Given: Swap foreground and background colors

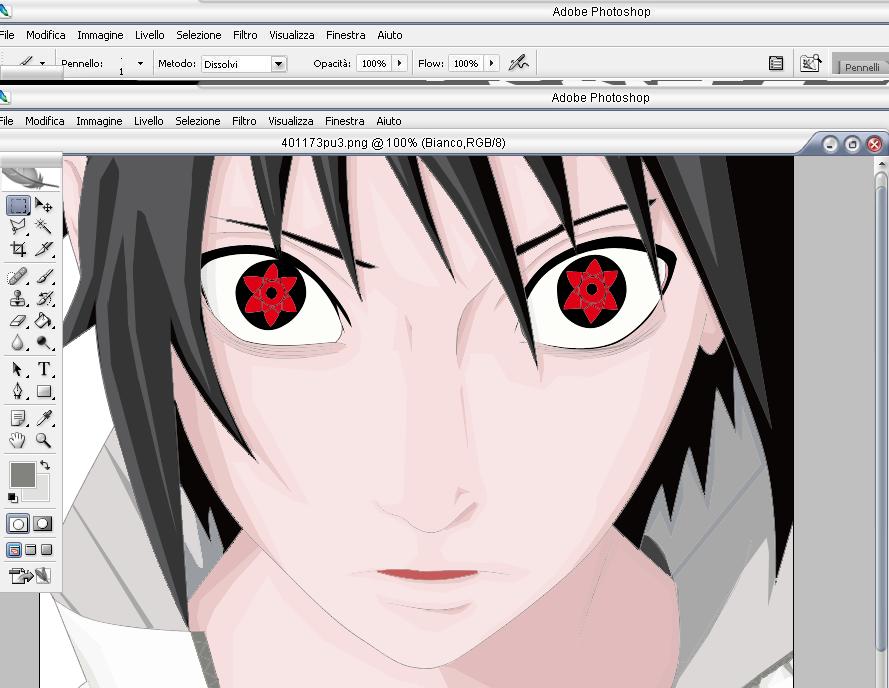Looking at the screenshot, I should coord(45,466).
